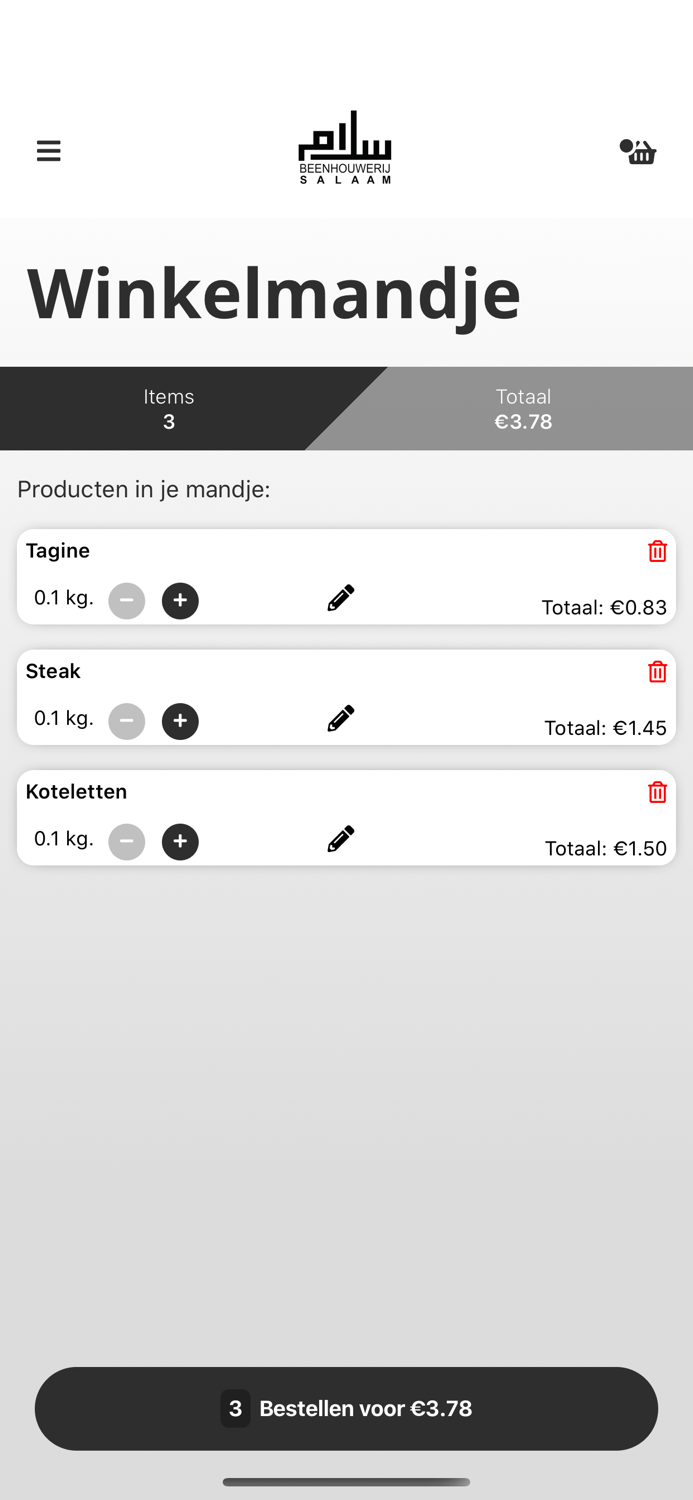The height and width of the screenshot is (1500, 693).
Task: Decrease Tagine quantity with minus
Action: point(127,601)
